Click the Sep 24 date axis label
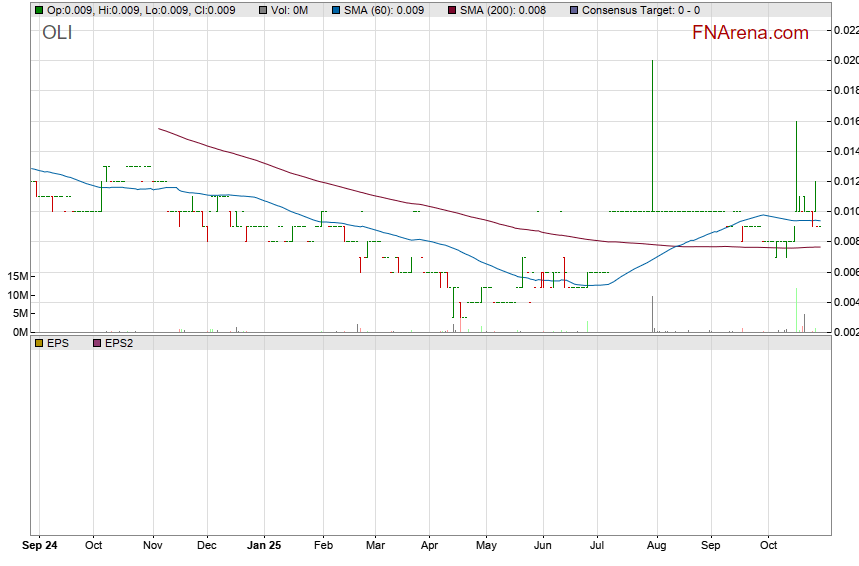 pyautogui.click(x=40, y=547)
